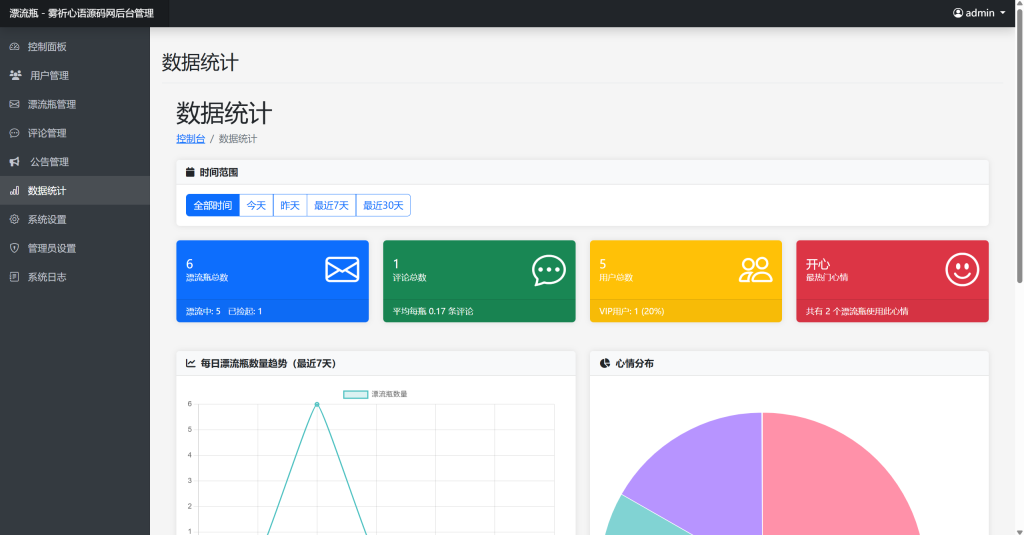Open 公告管理 from sidebar
Viewport: 1024px width, 535px height.
[75, 161]
